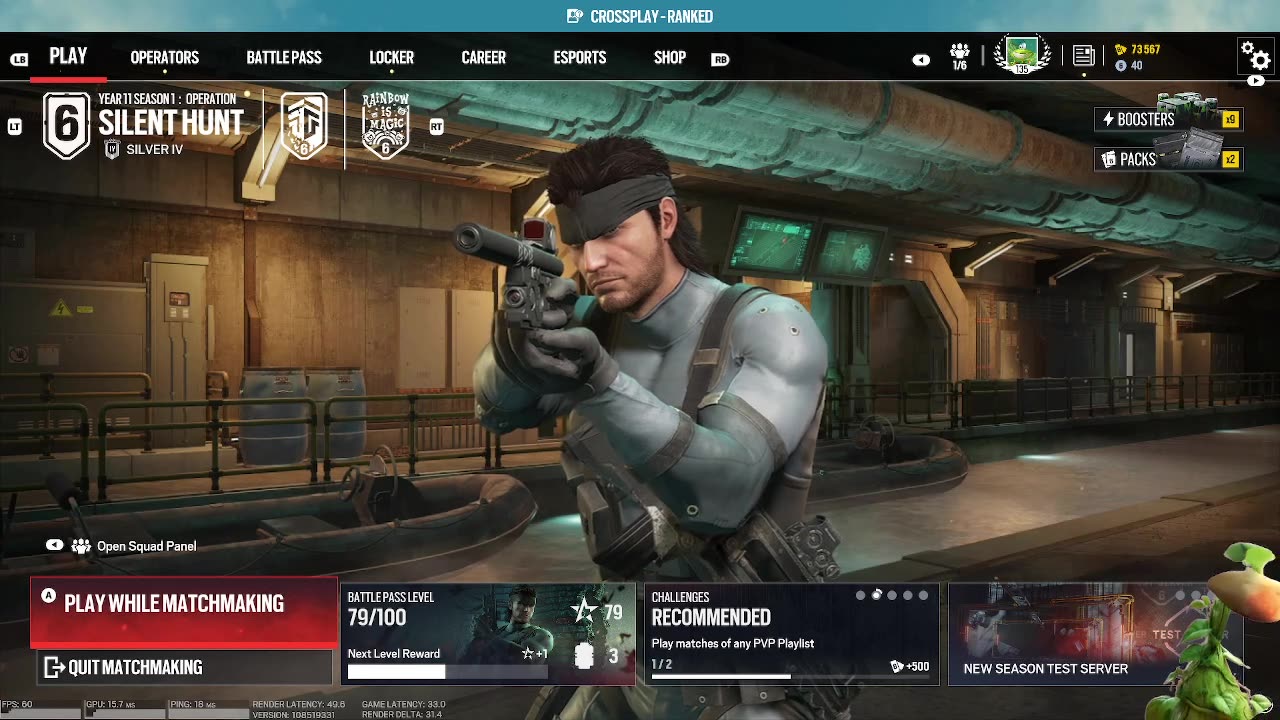This screenshot has width=1280, height=720.
Task: Open the Packs button
Action: 1168,159
